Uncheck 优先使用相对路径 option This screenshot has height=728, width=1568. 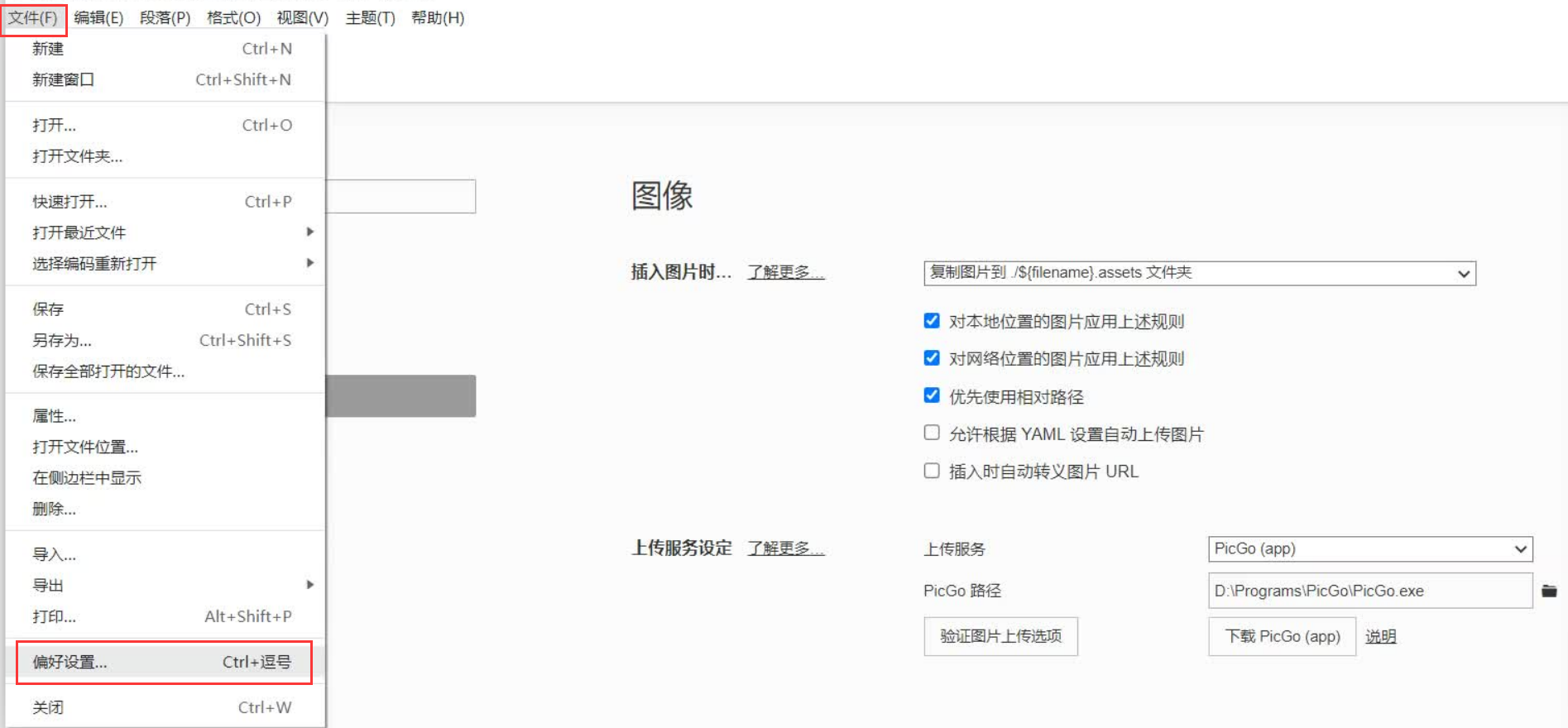(x=932, y=395)
